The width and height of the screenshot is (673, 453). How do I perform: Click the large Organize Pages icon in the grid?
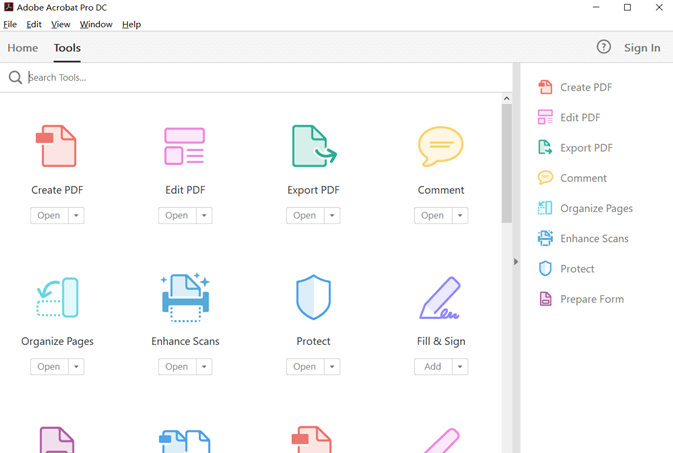57,297
